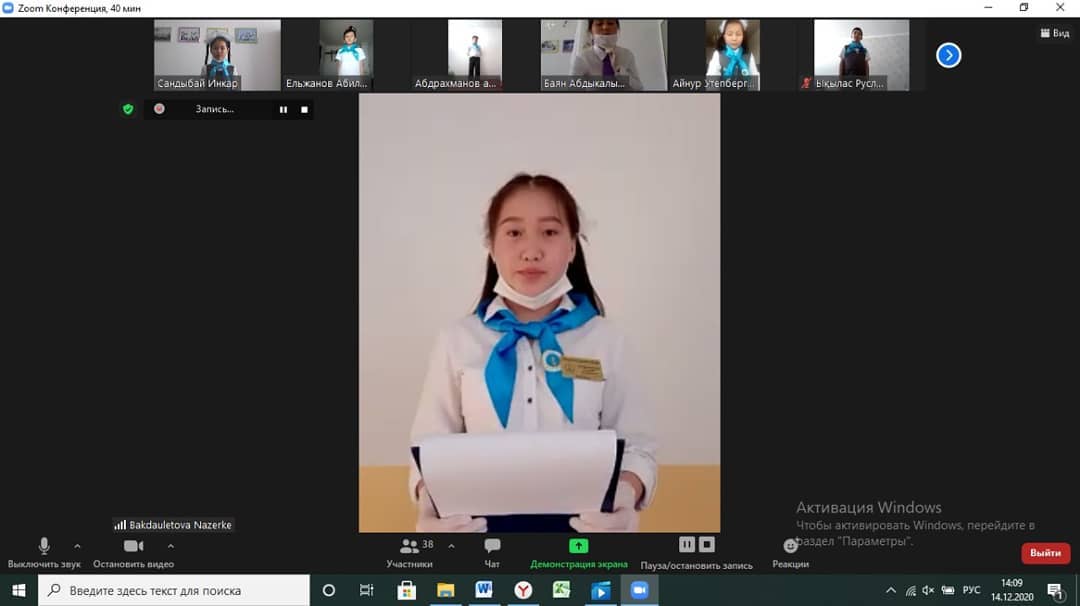Start Демонстрация экрана screen share
Viewport: 1080px width, 606px height.
(x=579, y=553)
